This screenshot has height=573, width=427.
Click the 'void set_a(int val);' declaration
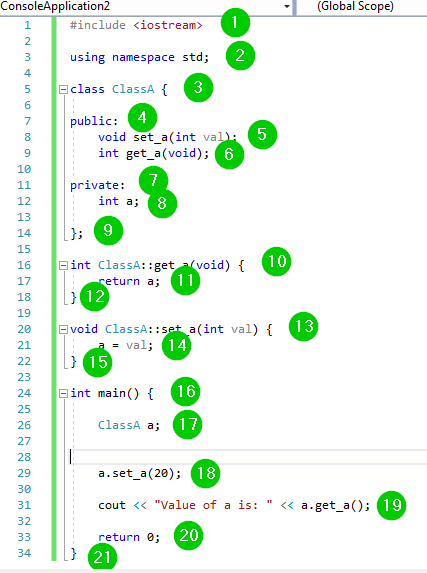pos(167,137)
